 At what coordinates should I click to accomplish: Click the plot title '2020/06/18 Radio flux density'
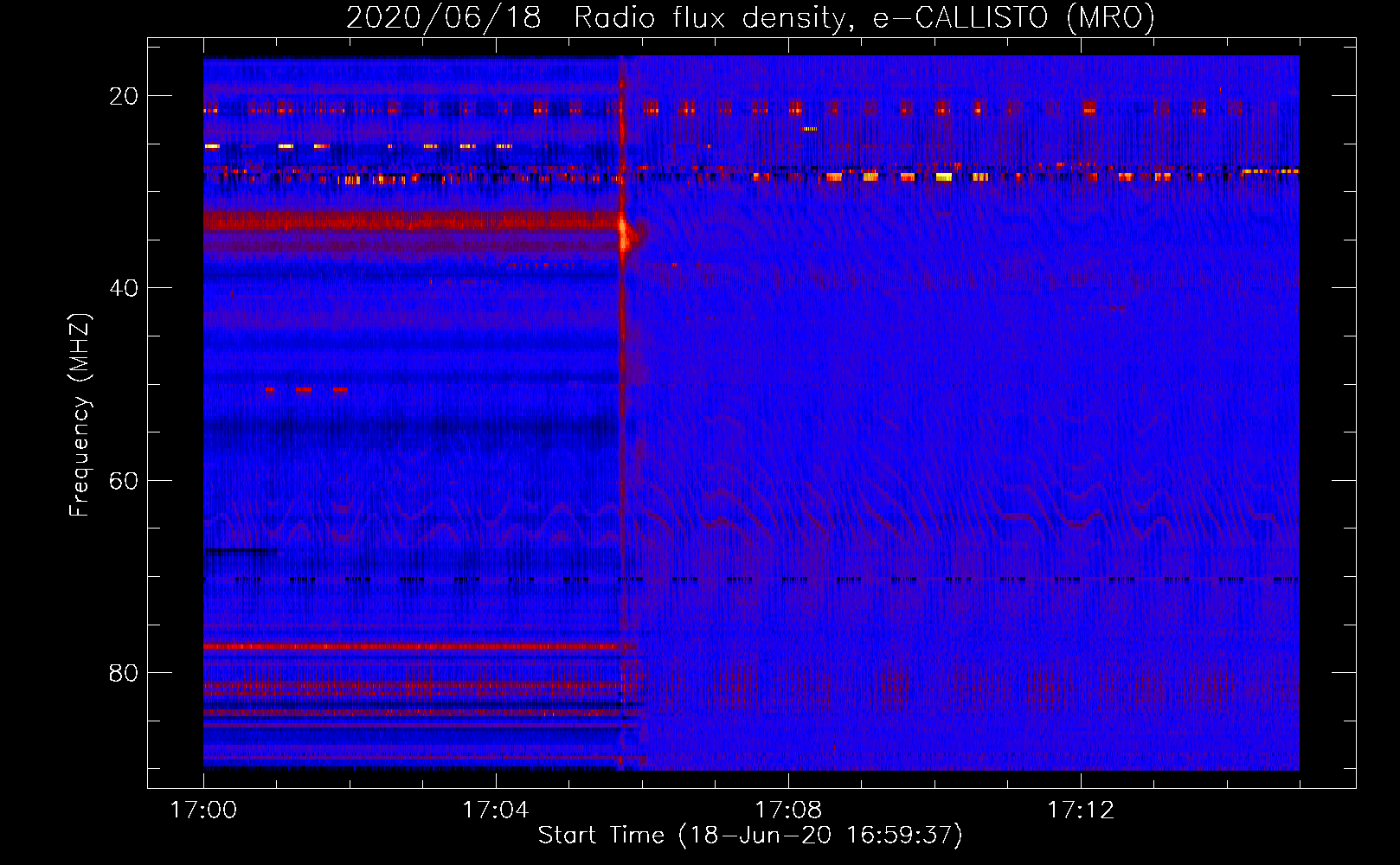point(750,18)
